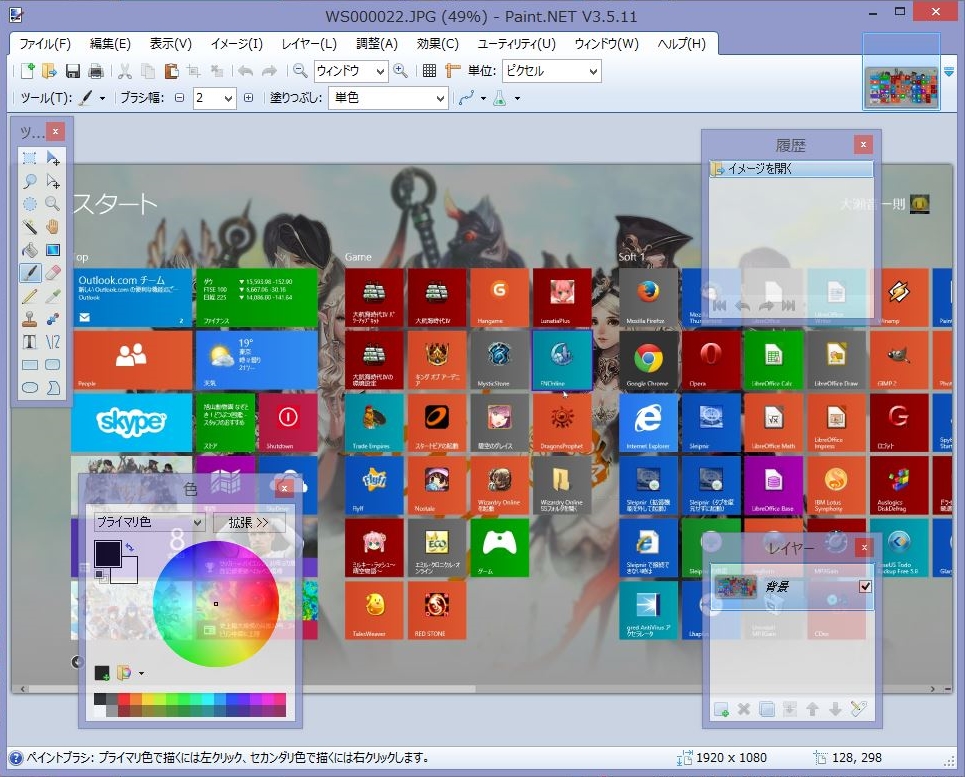Increase brush width with plus button
965x777 pixels.
pyautogui.click(x=249, y=98)
